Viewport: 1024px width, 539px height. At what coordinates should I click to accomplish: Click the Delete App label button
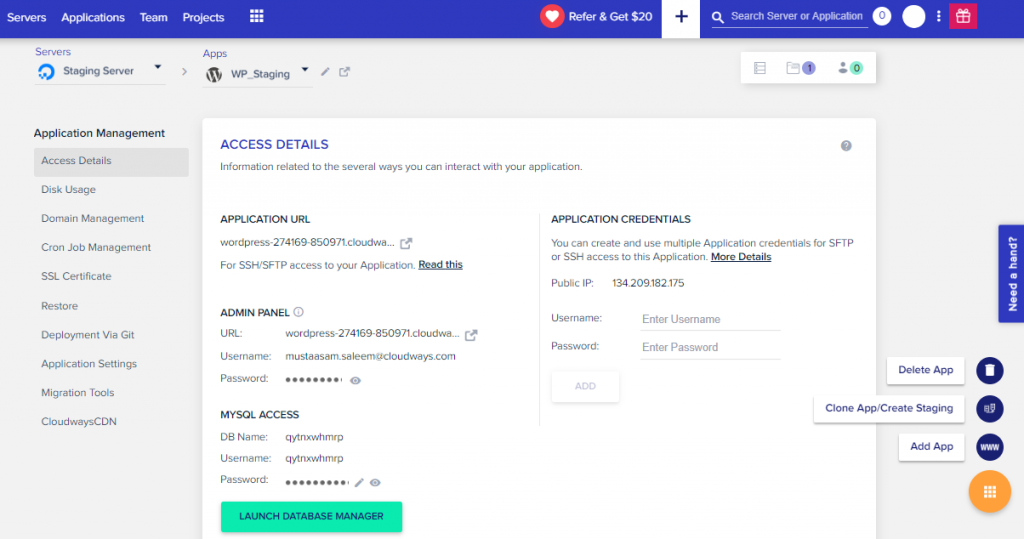coord(925,370)
